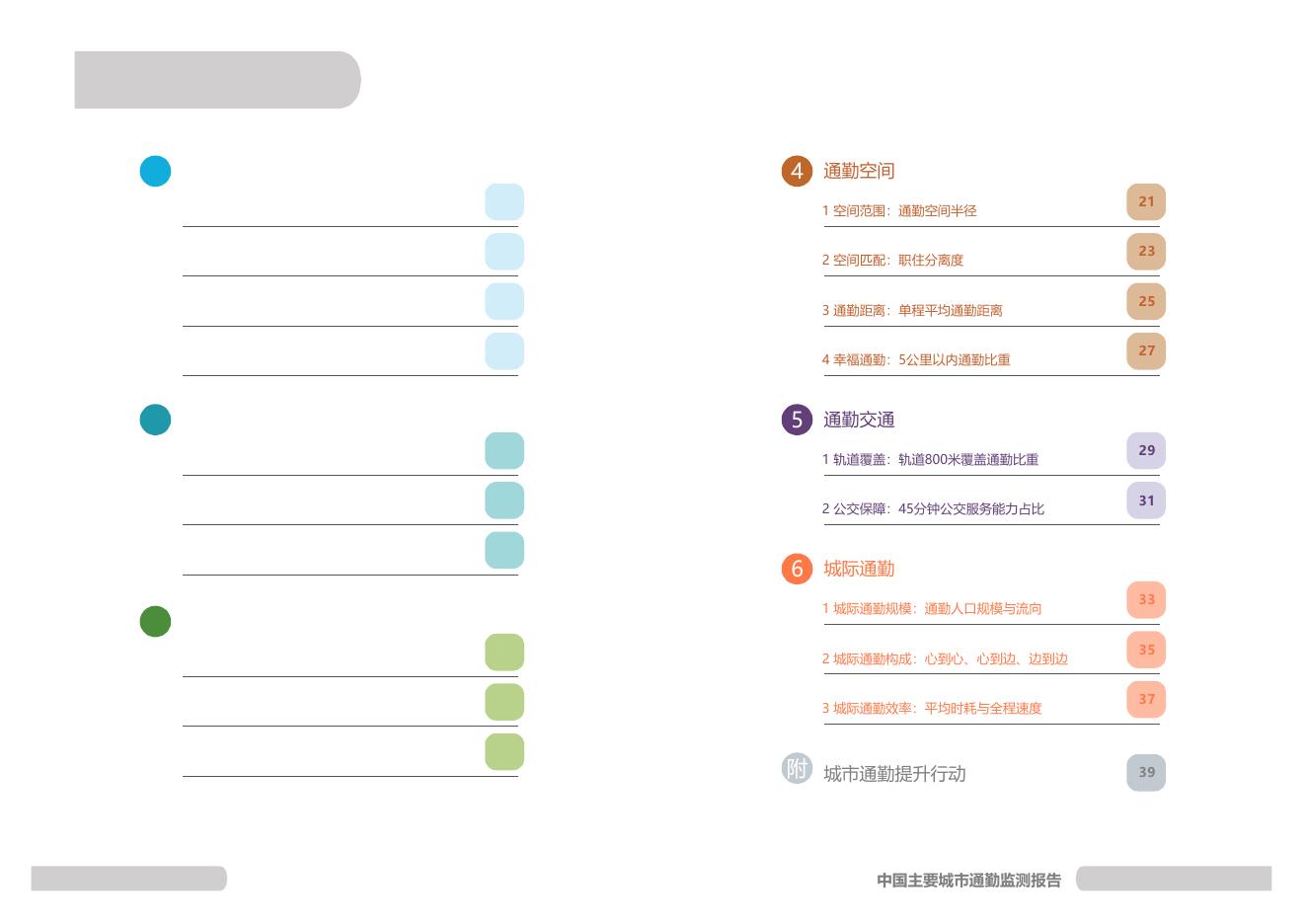Click the gray page 39 badge
Screen dimensions: 1306x924
[x=1146, y=772]
